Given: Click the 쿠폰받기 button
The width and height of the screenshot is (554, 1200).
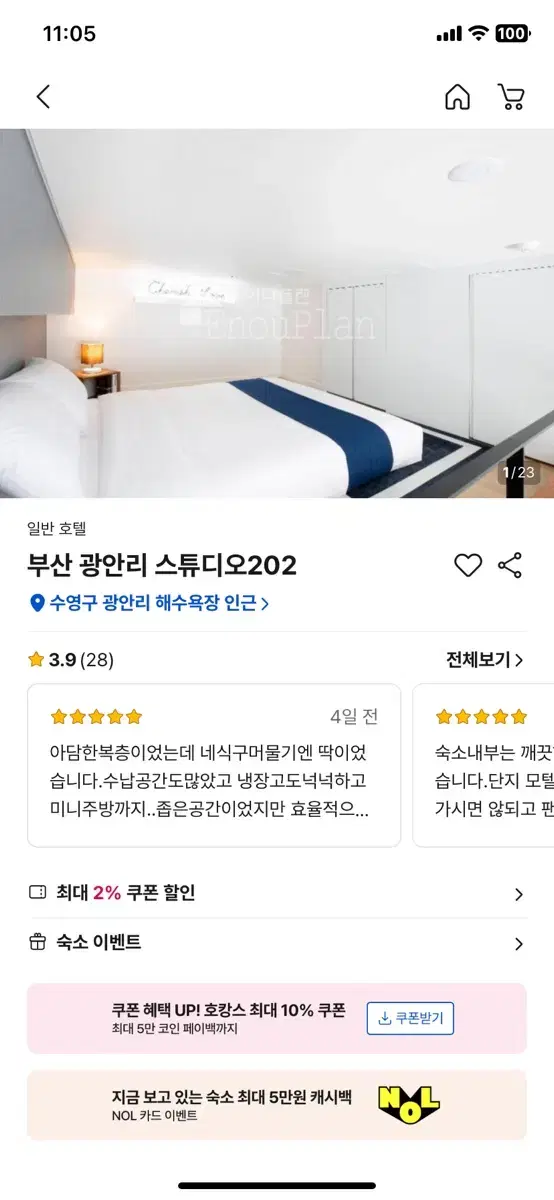Looking at the screenshot, I should coord(410,1018).
